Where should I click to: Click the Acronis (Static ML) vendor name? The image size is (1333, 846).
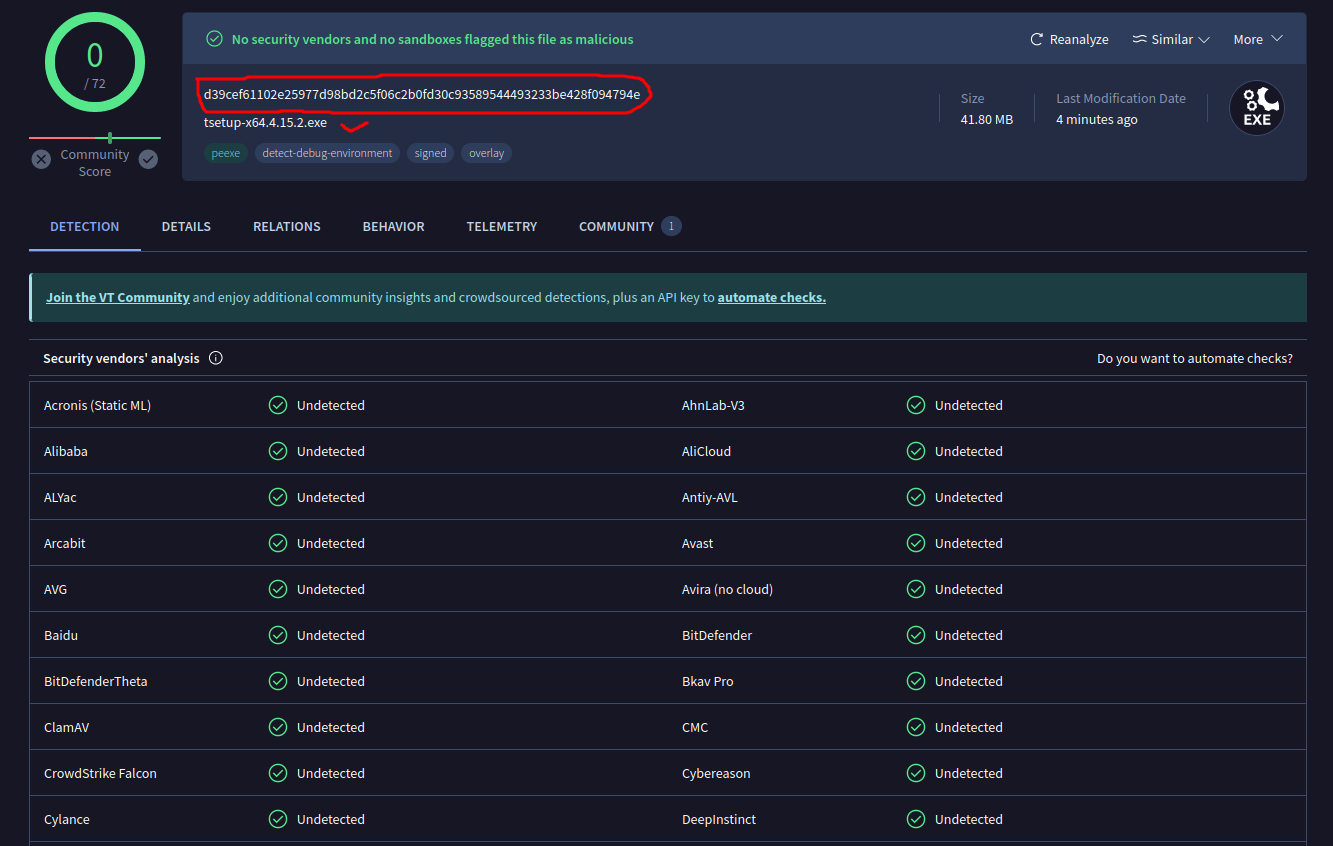[97, 405]
